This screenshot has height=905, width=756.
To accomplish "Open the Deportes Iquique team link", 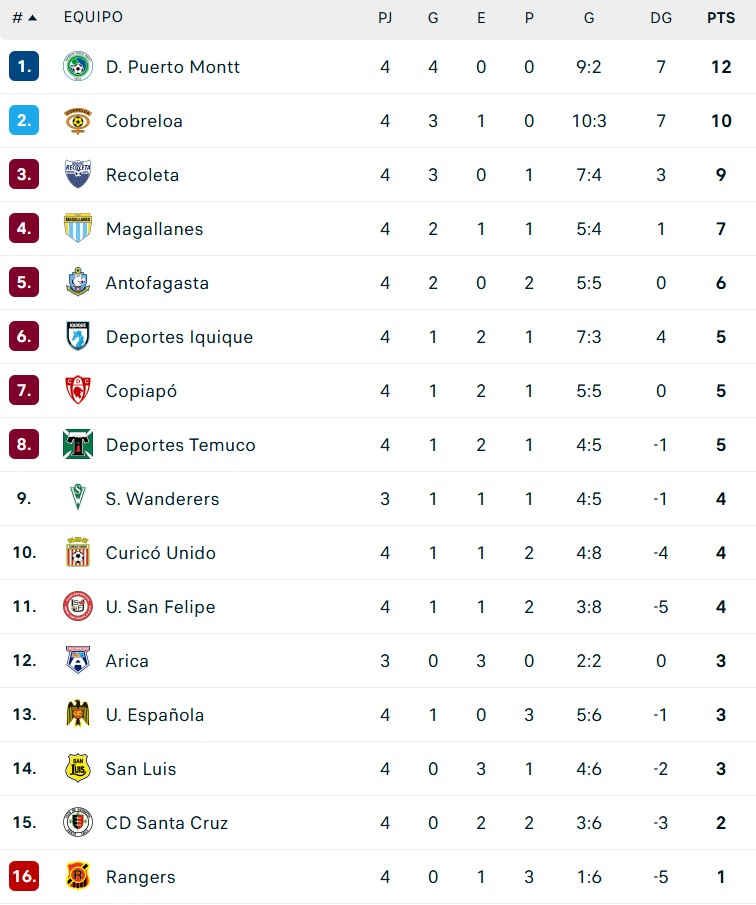I will (179, 337).
